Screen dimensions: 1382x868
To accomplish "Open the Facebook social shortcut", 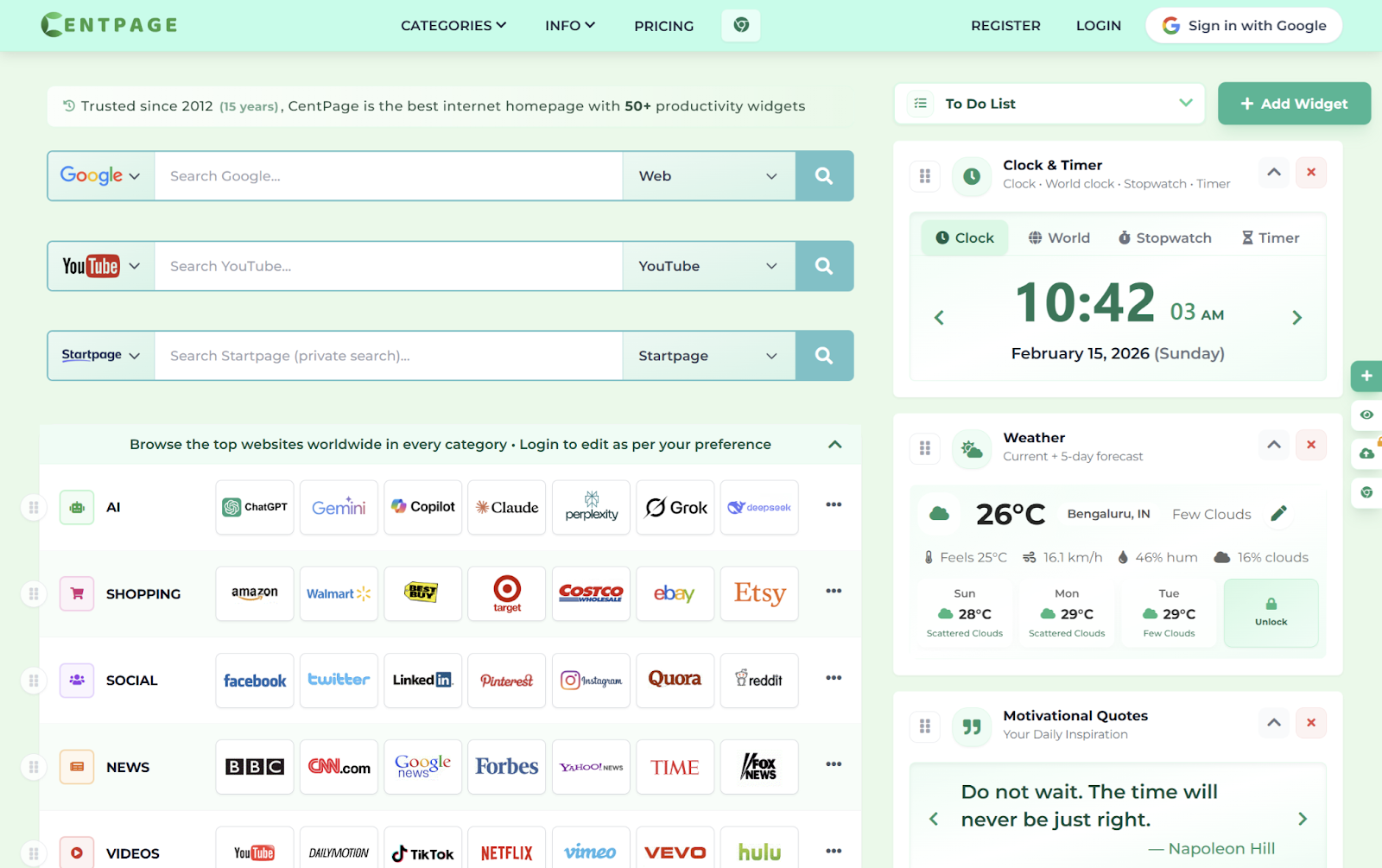I will pyautogui.click(x=254, y=680).
